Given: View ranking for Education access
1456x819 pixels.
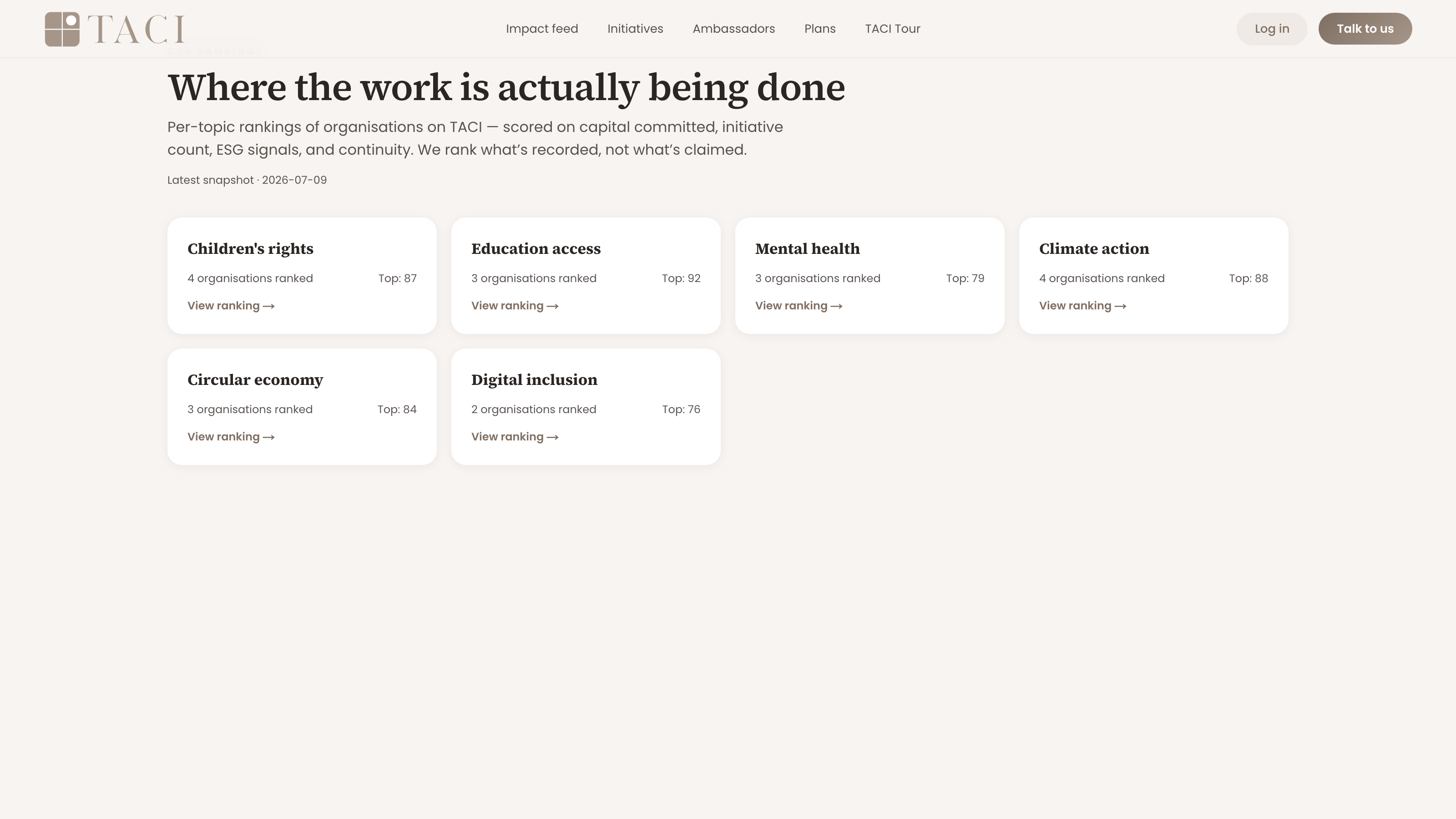Looking at the screenshot, I should pyautogui.click(x=515, y=306).
